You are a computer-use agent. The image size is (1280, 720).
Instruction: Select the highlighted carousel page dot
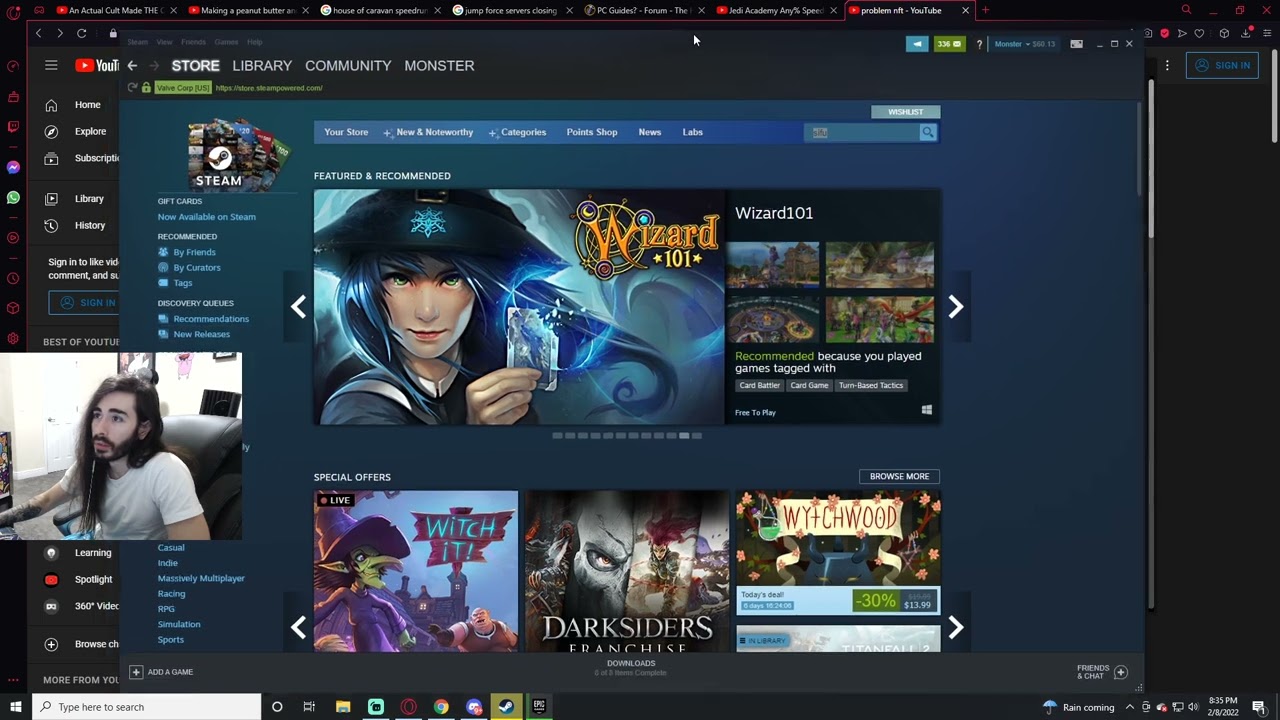684,436
